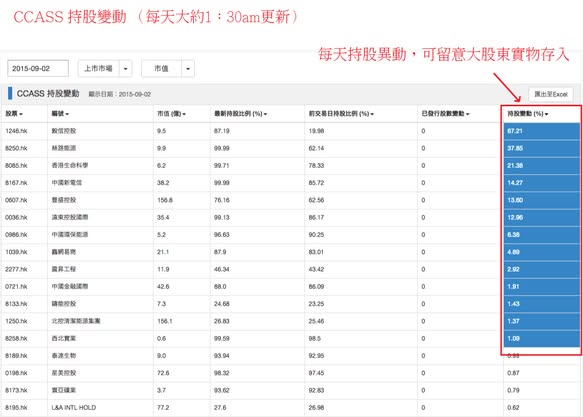Screen dimensions: 583x417
Task: Sort by the 持股變動 (%) column header
Action: click(x=528, y=114)
